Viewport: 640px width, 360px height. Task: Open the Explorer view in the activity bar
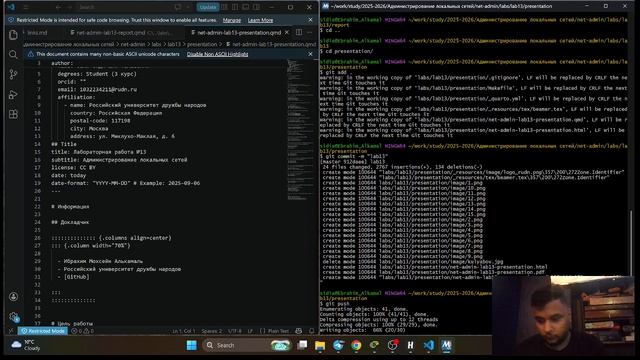pos(13,35)
